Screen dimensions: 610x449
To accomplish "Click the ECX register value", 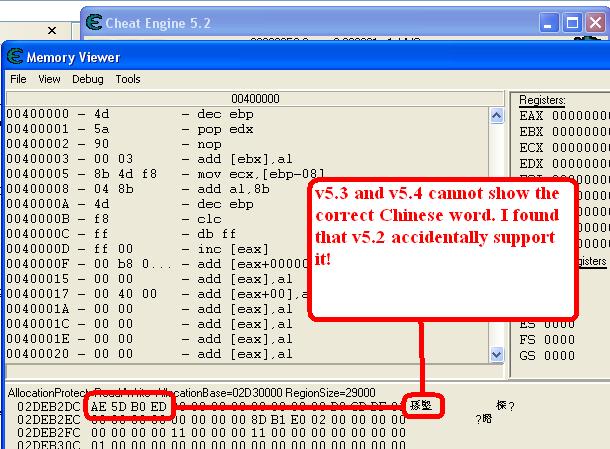I will pyautogui.click(x=581, y=148).
